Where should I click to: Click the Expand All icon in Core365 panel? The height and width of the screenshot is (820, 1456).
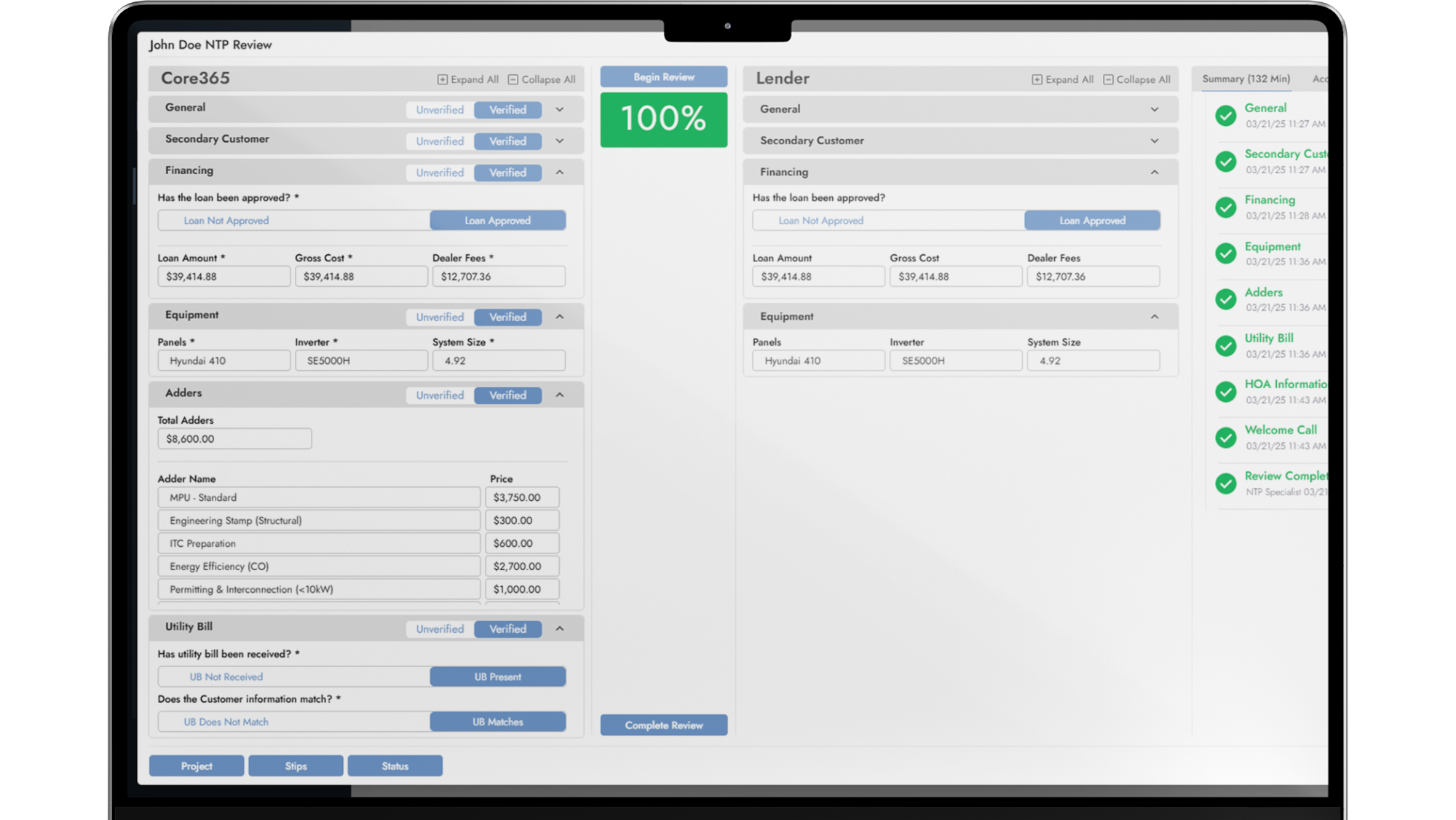tap(442, 79)
